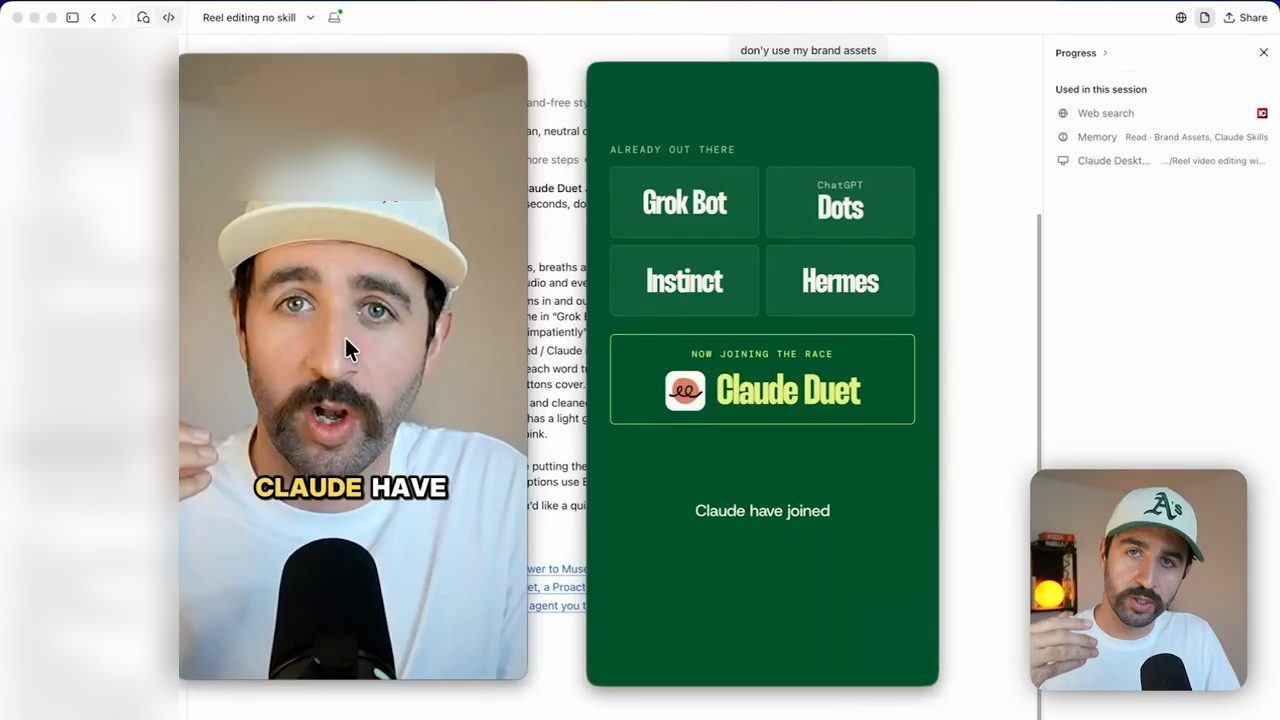
Task: Click the Grok Bot card
Action: tap(685, 202)
